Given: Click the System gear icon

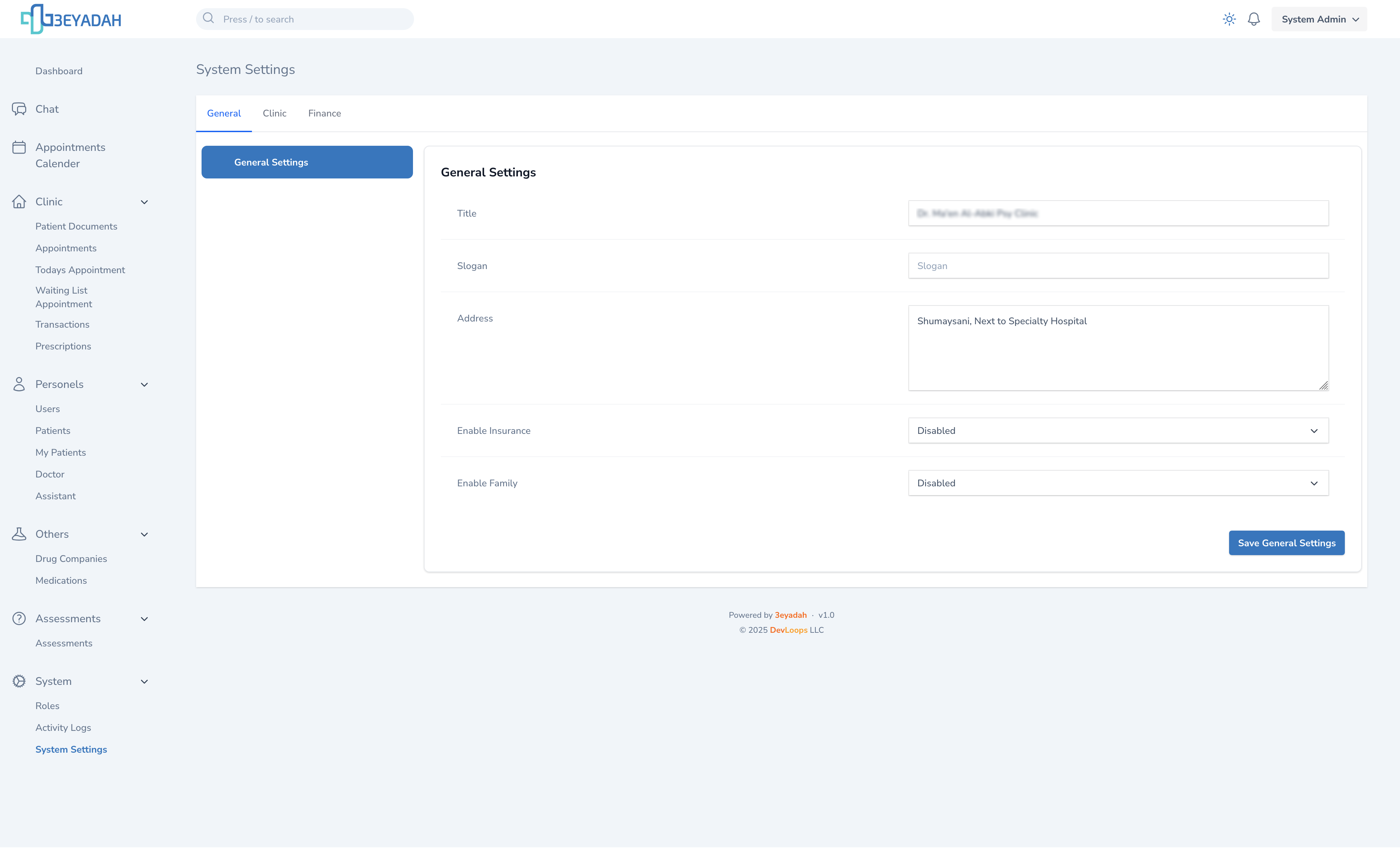Looking at the screenshot, I should click(19, 681).
